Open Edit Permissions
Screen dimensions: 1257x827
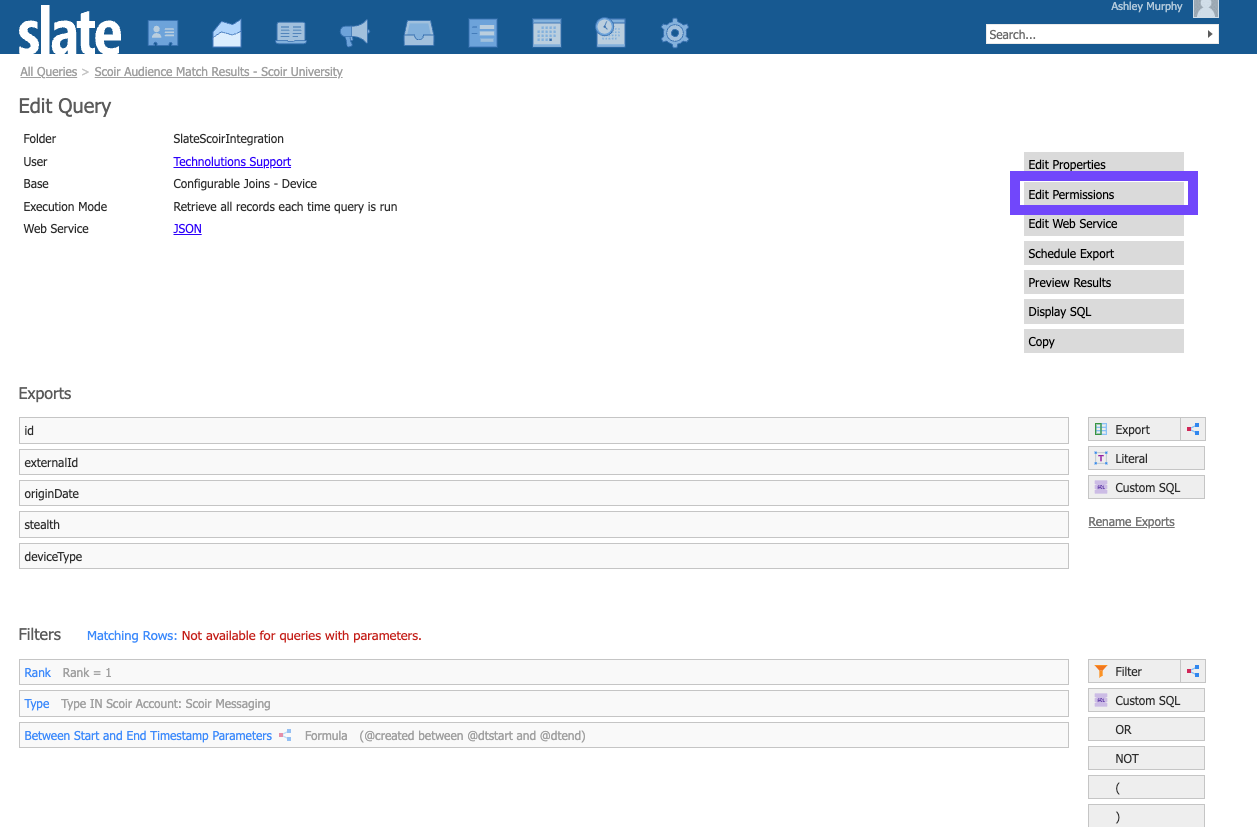pos(1103,194)
